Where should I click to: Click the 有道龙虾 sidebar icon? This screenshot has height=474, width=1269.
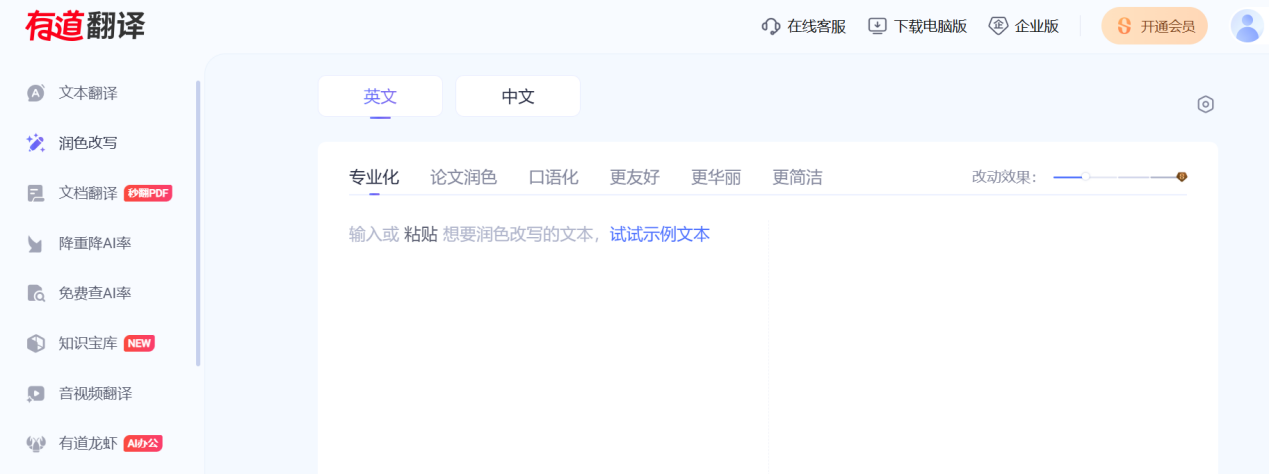tap(36, 443)
